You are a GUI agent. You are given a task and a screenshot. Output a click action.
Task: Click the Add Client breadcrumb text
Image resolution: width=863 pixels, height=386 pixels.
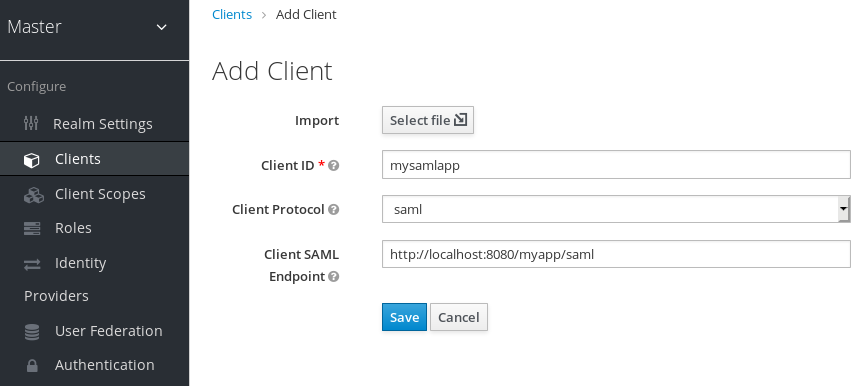[x=306, y=14]
